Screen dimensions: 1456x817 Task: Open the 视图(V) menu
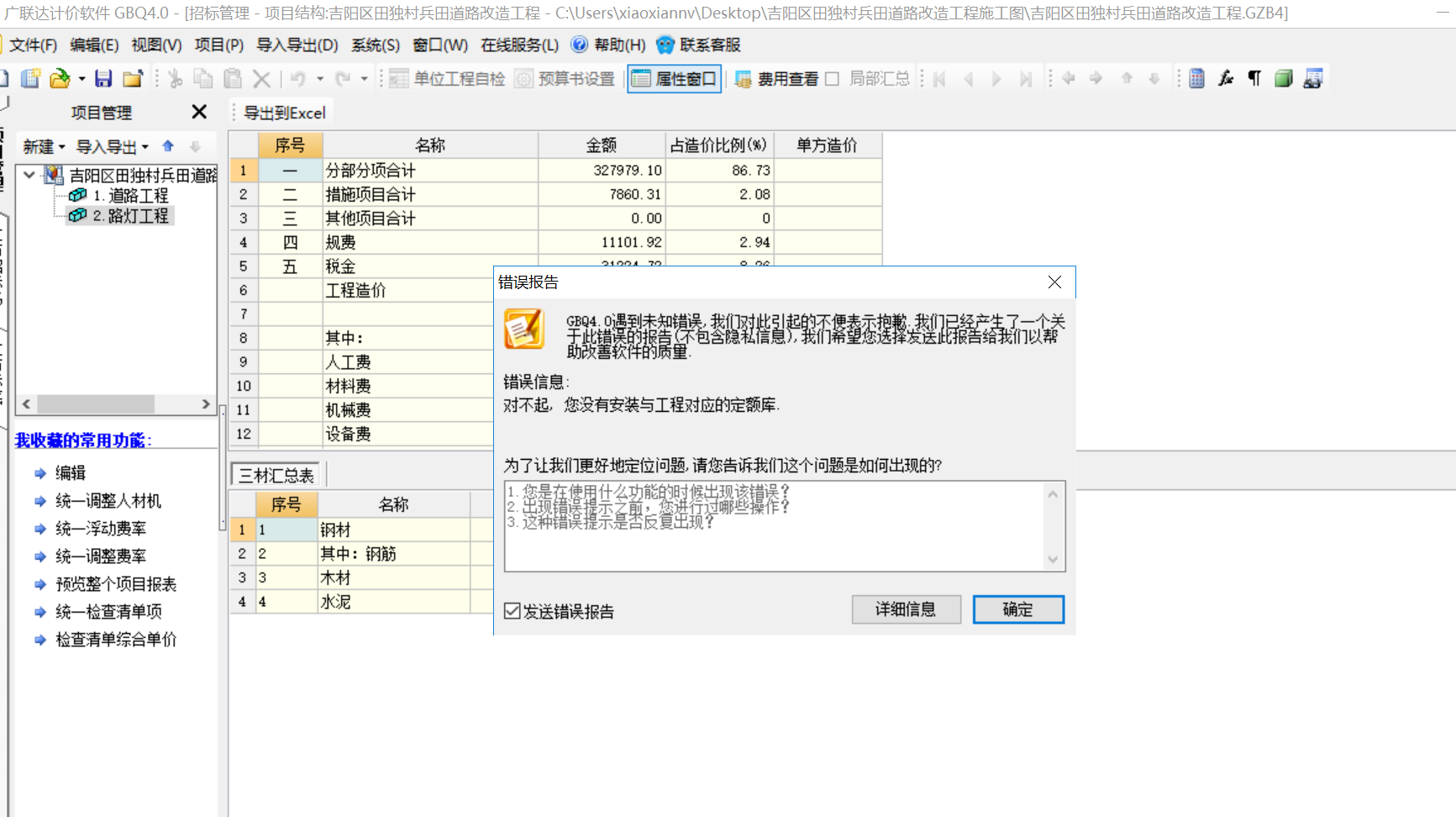point(156,45)
